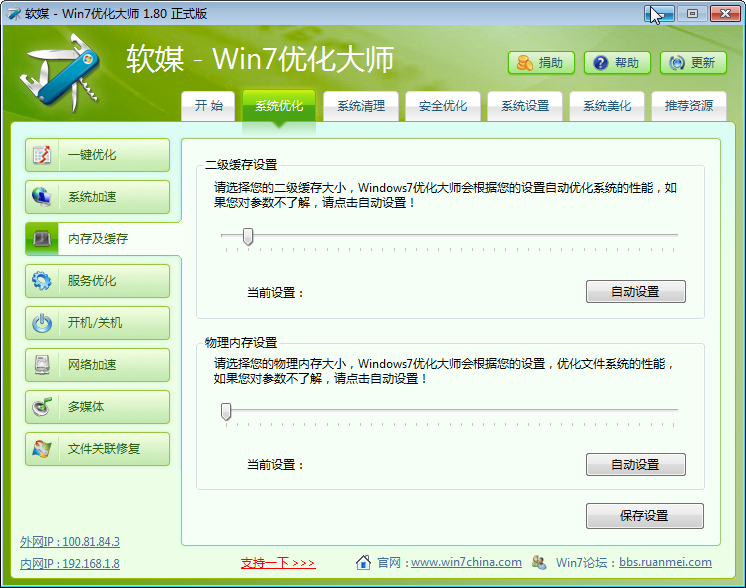Click the coin icon on 捐助 button

click(525, 63)
